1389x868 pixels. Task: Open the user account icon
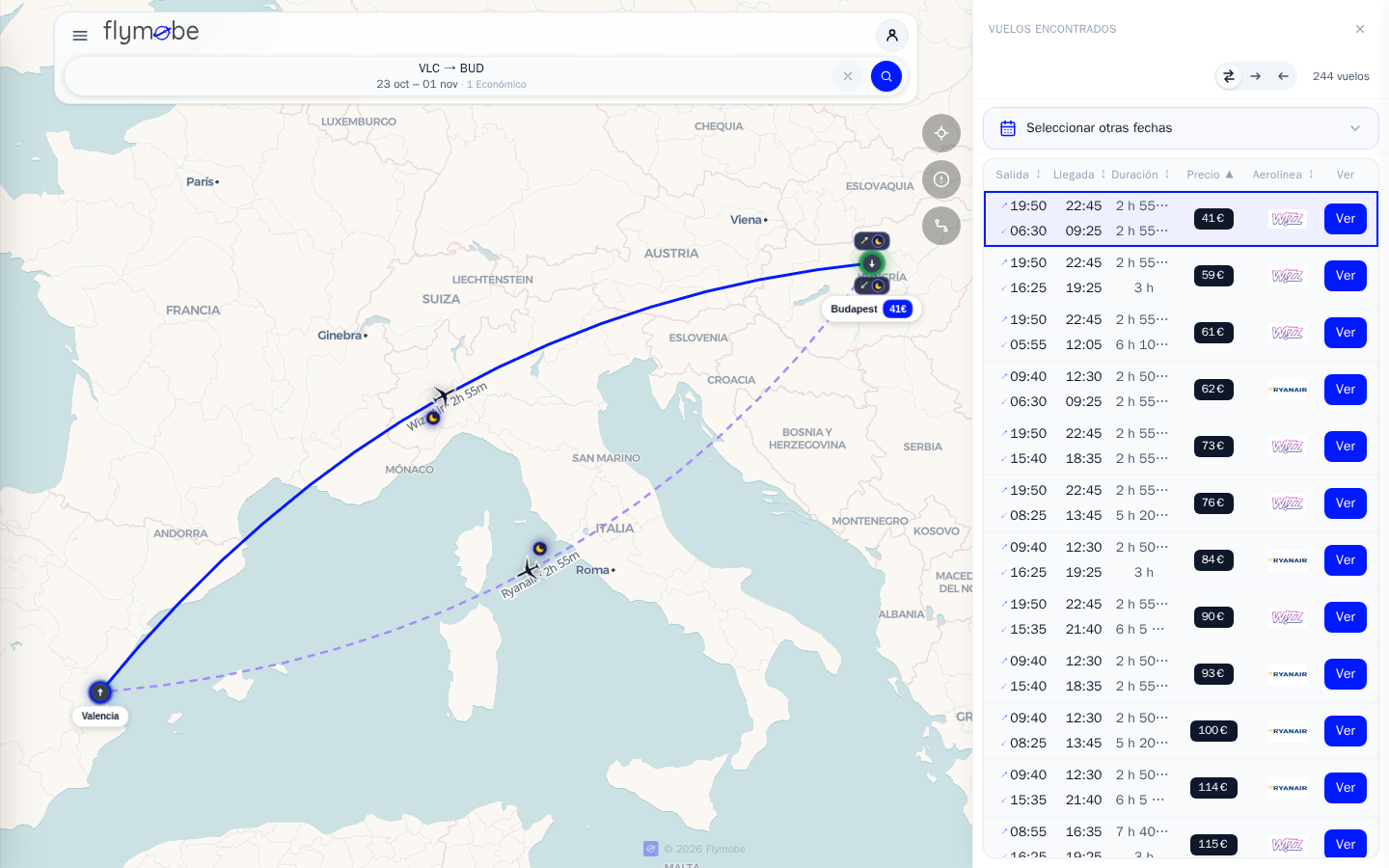(892, 36)
